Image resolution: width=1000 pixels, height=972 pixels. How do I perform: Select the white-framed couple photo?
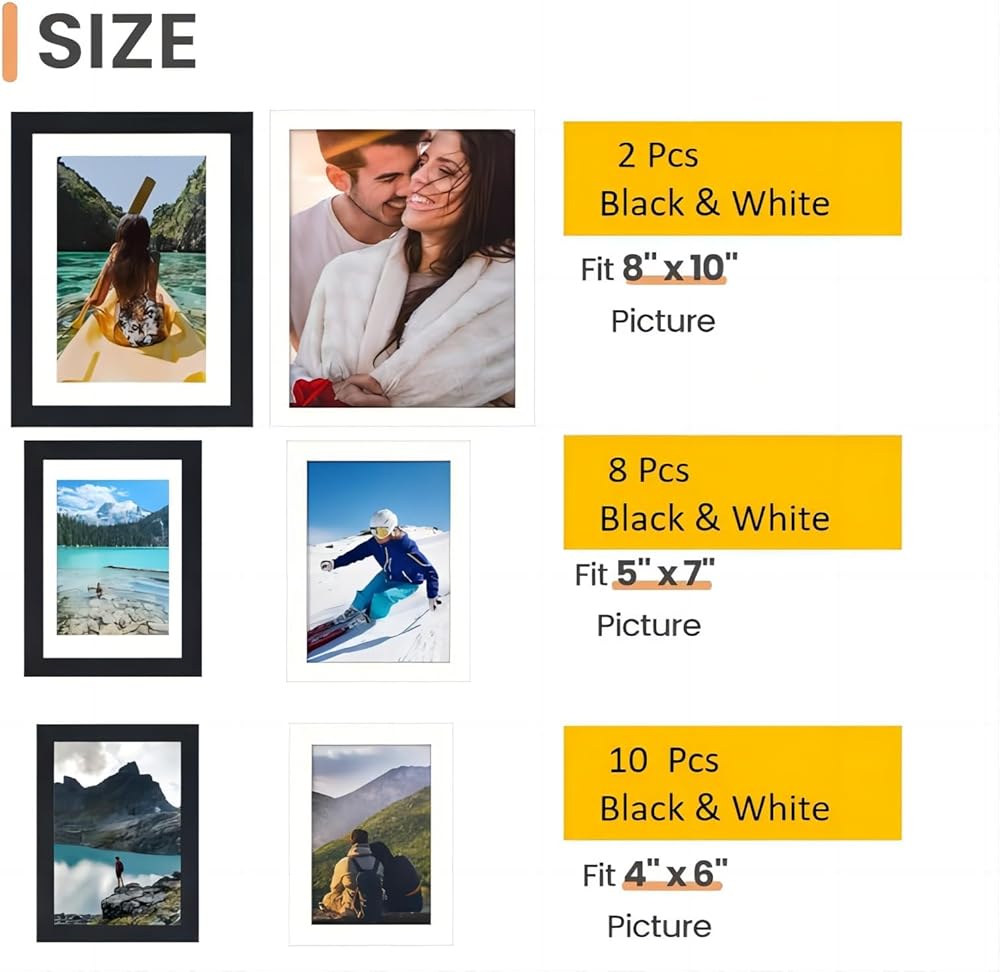(x=402, y=268)
